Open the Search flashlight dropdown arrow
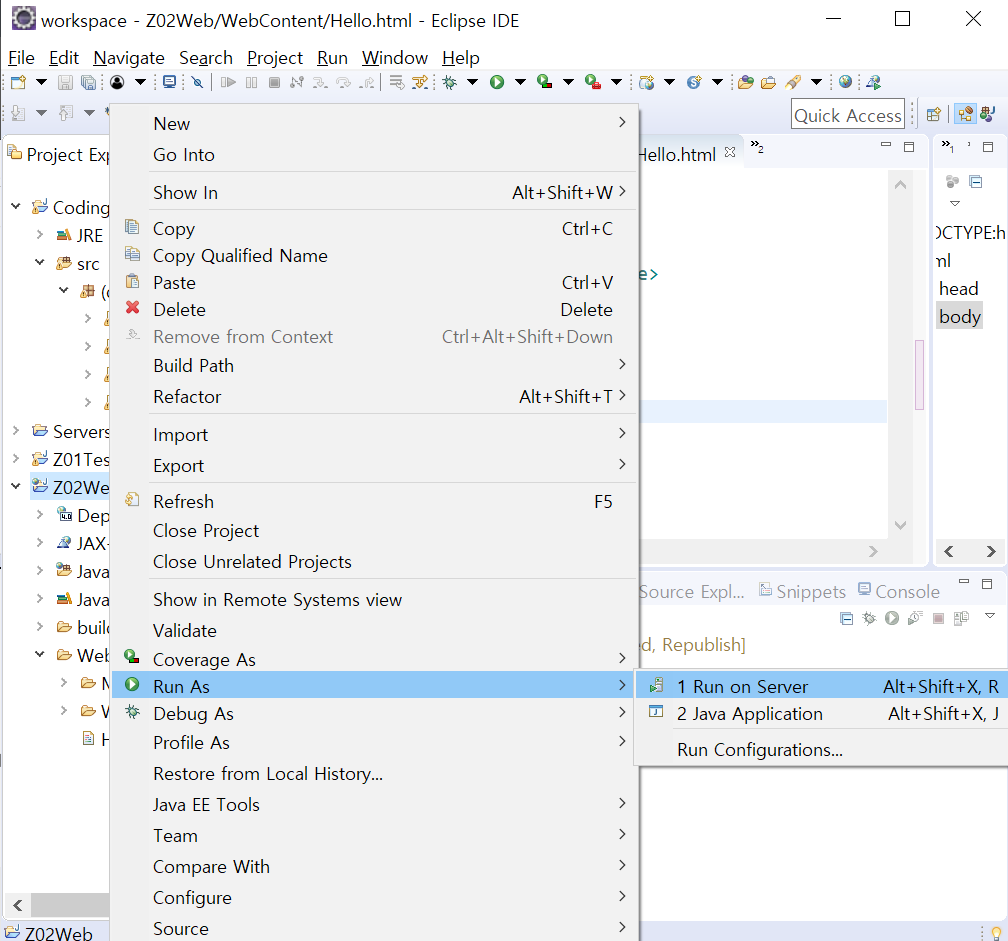Screen dimensions: 1008x941 tap(816, 82)
